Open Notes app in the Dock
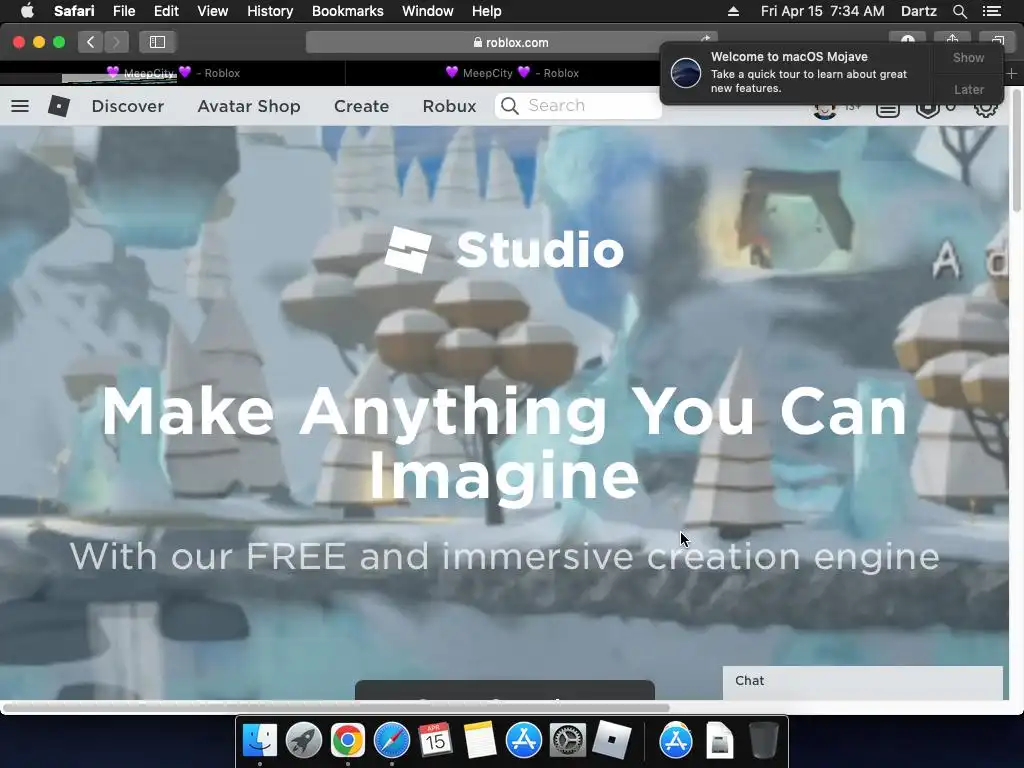The height and width of the screenshot is (768, 1024). click(479, 740)
